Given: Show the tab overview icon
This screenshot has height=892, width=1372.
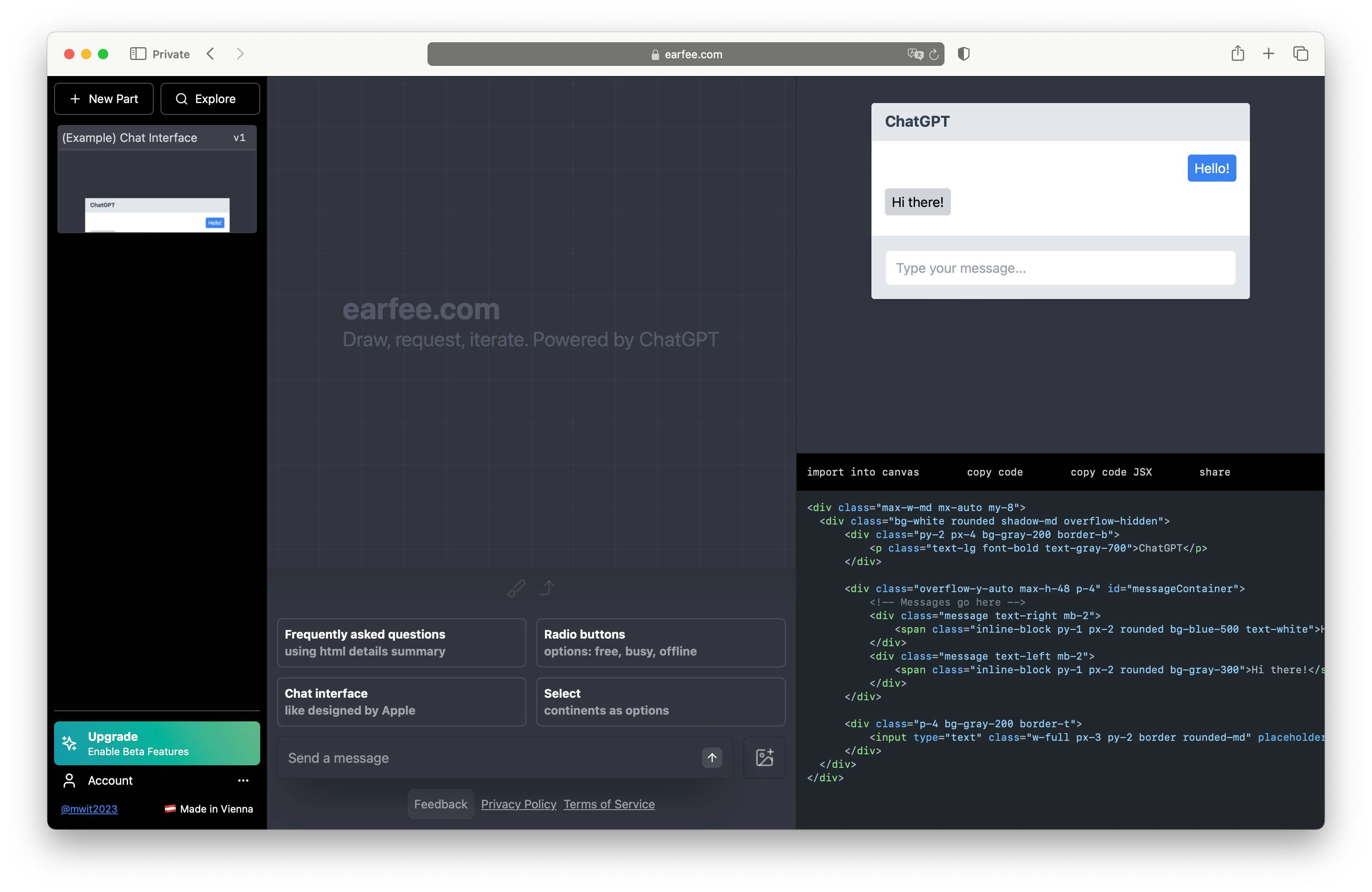Looking at the screenshot, I should tap(1301, 54).
